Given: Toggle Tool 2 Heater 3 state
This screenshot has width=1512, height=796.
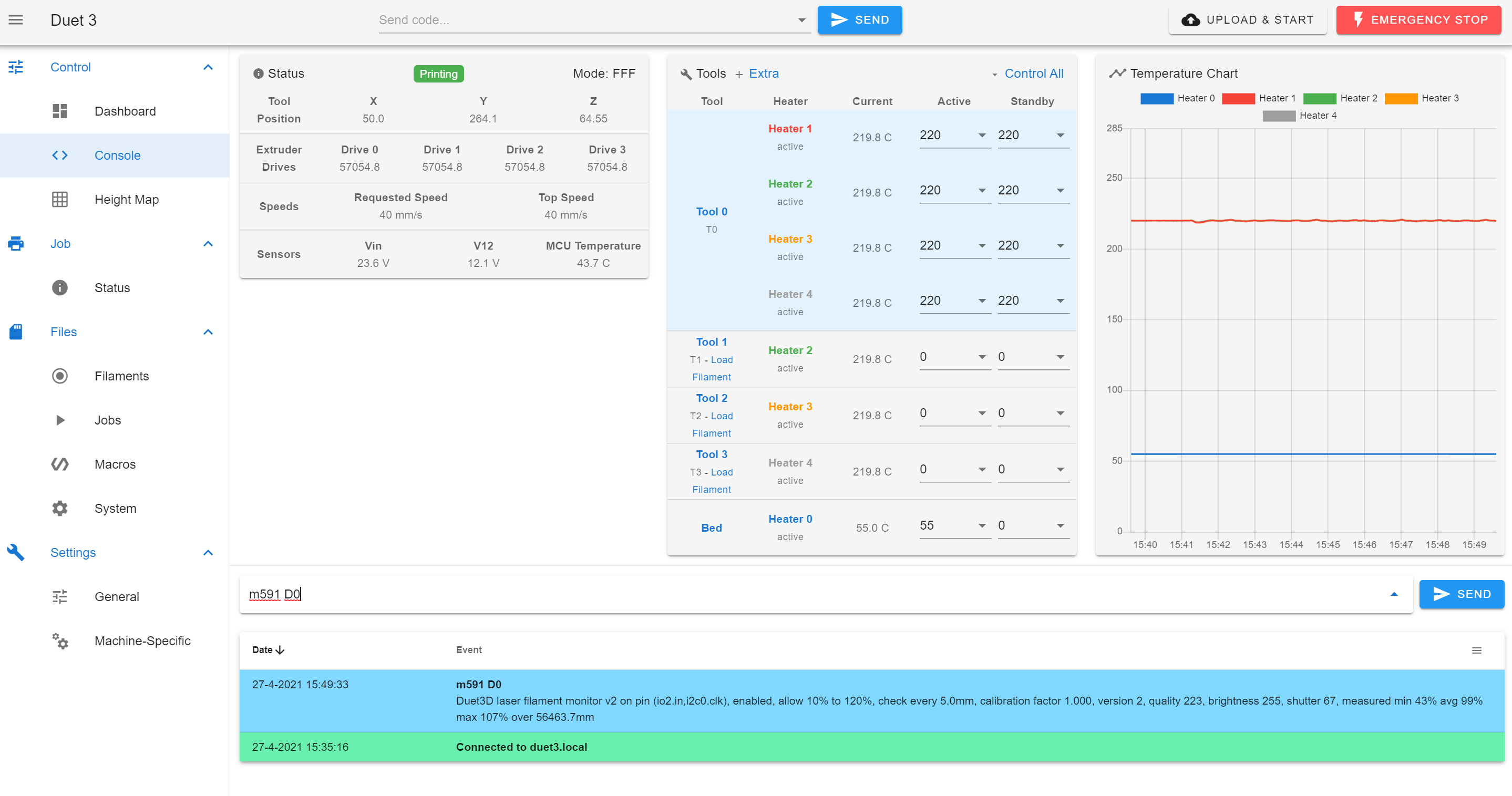Looking at the screenshot, I should 790,407.
